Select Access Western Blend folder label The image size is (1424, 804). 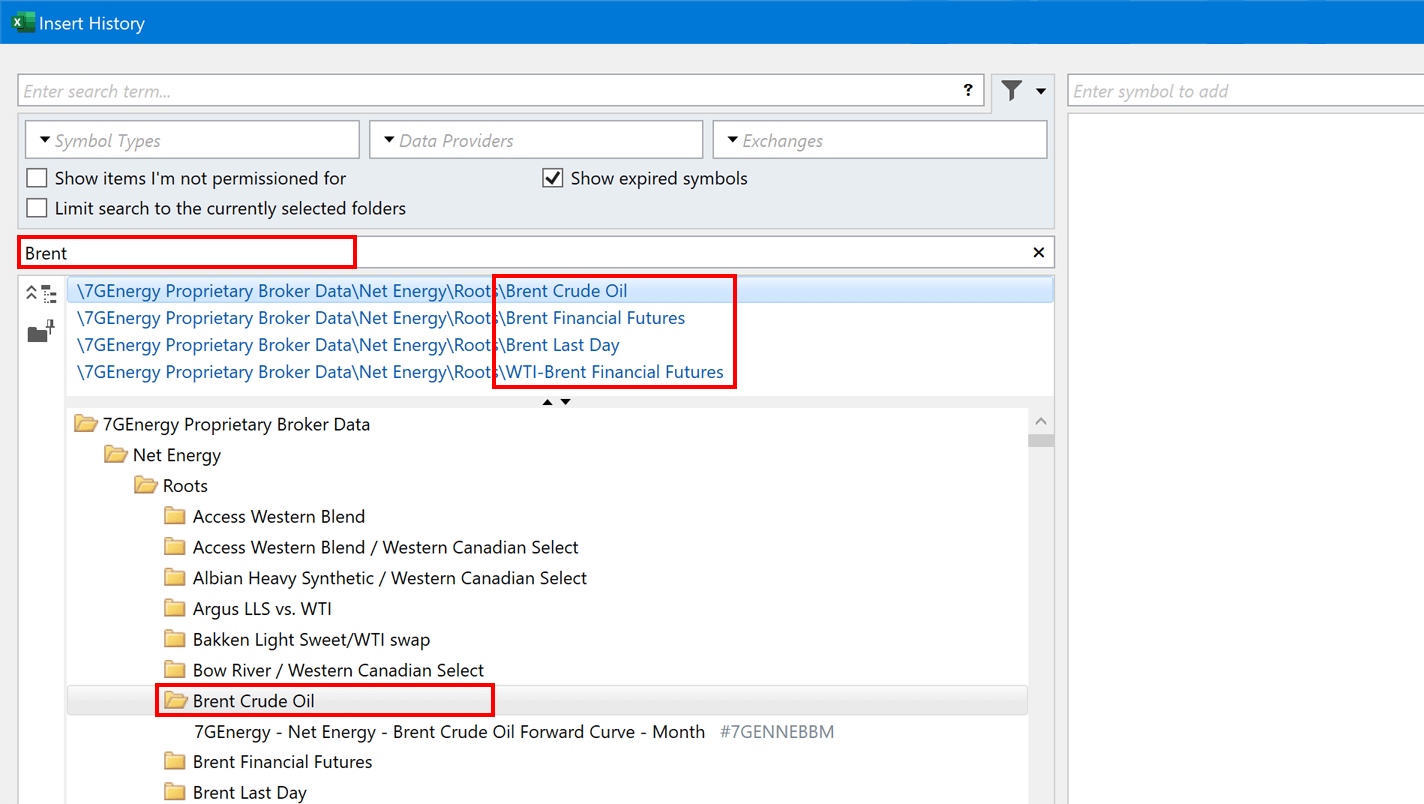pos(279,516)
